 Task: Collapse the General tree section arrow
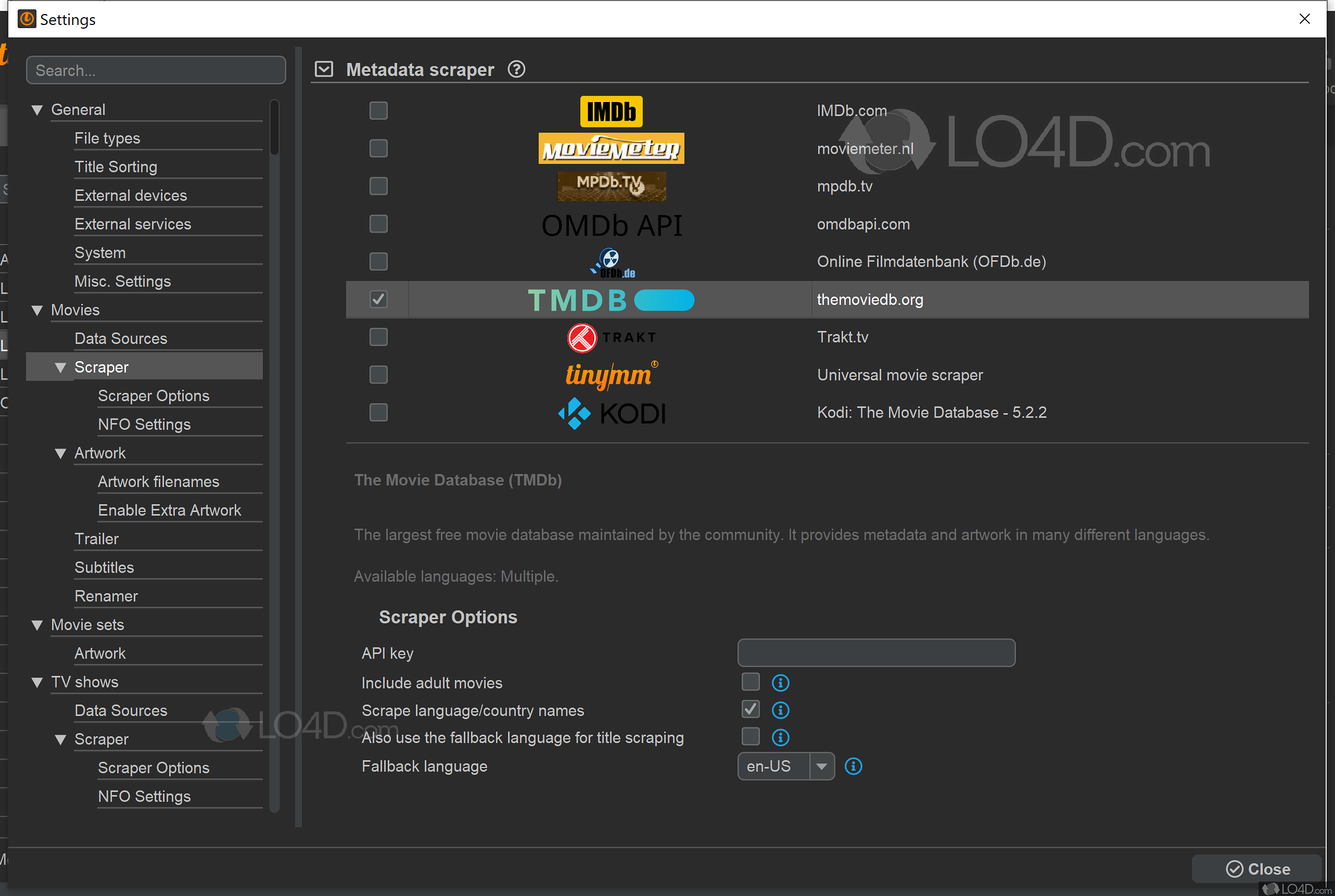coord(37,110)
